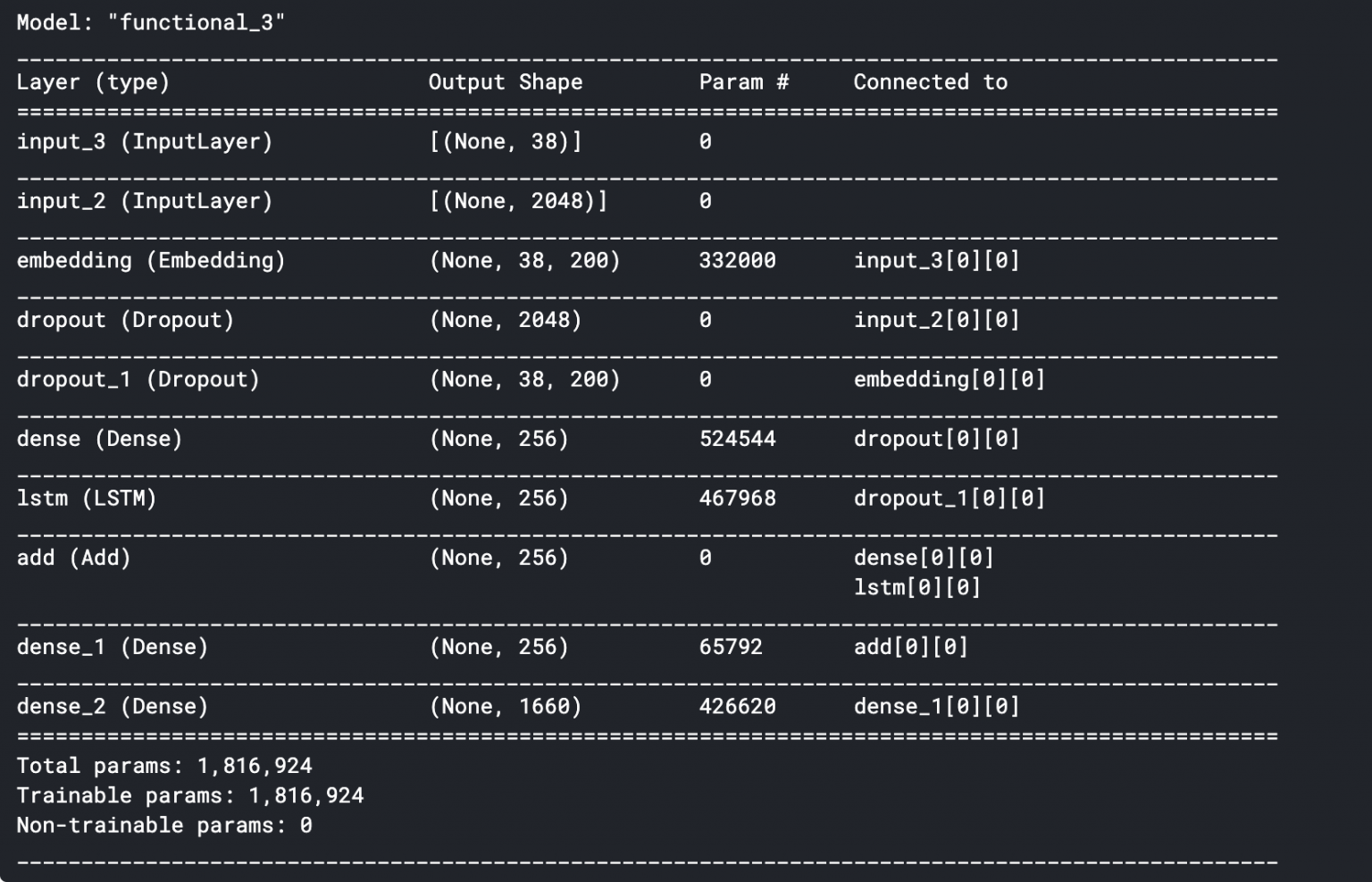Click the dropout (Dropout) layer entry
Viewport: 1372px width, 882px height.
tap(125, 319)
